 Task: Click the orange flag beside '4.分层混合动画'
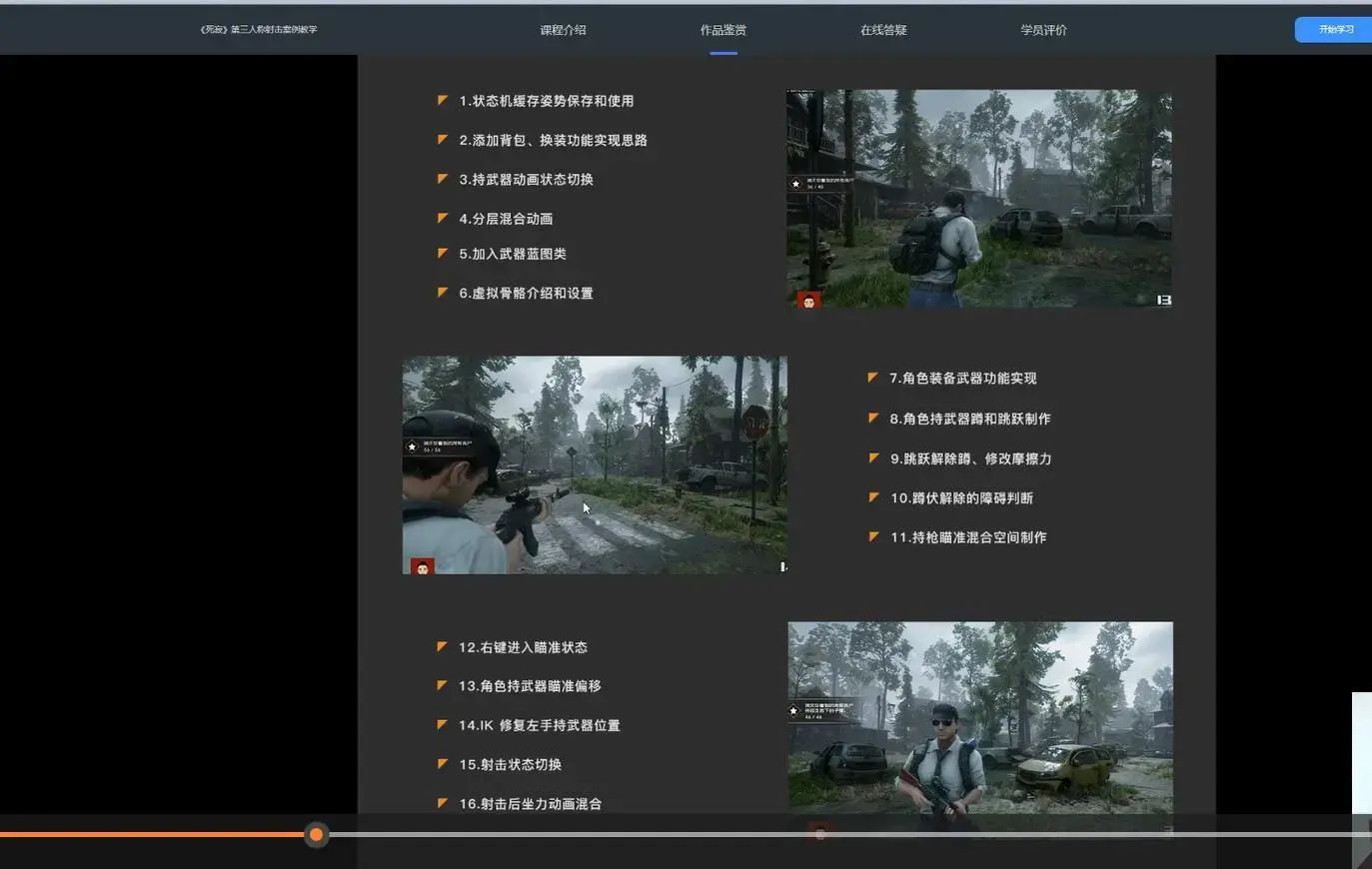coord(443,217)
